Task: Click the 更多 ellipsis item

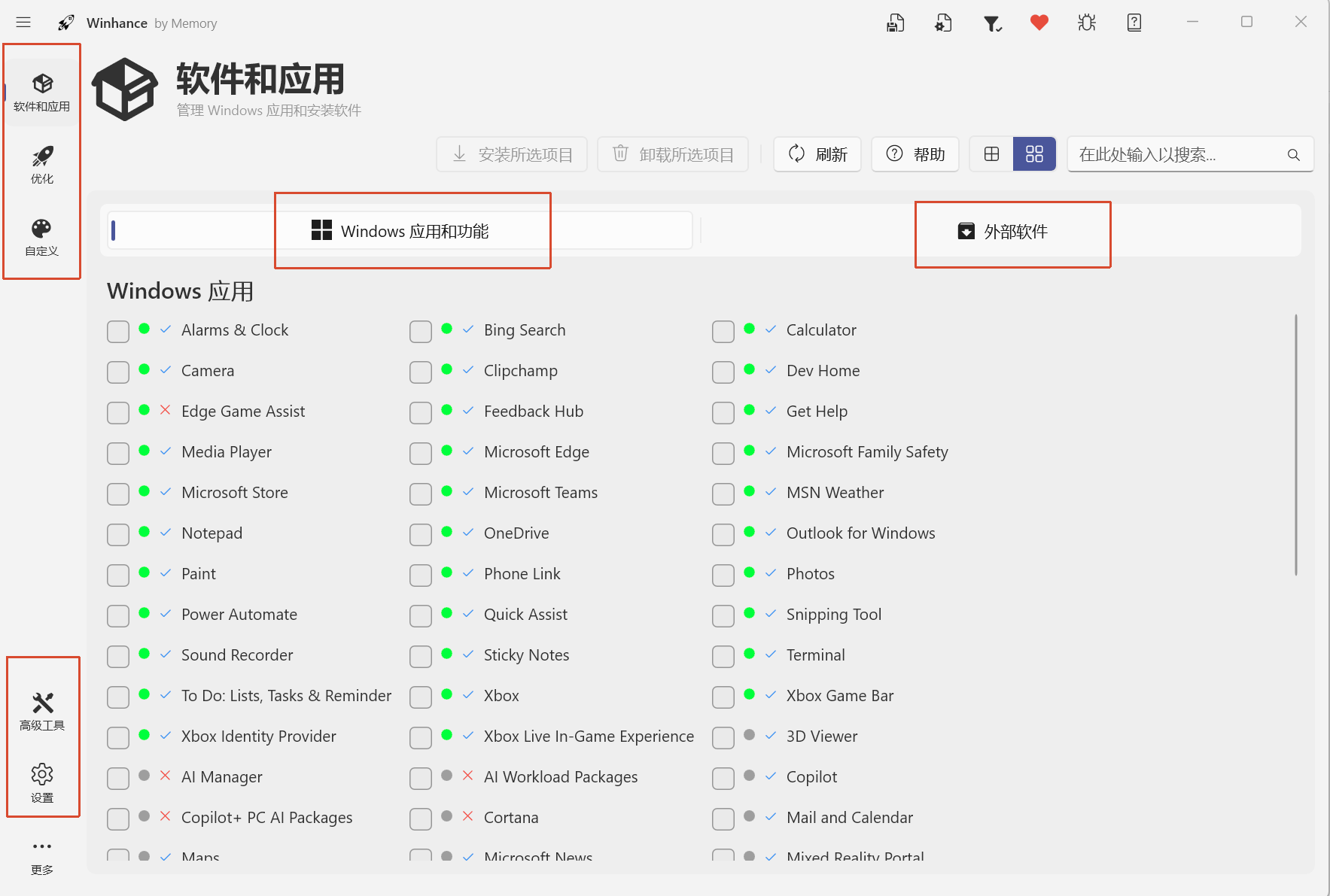Action: tap(42, 856)
